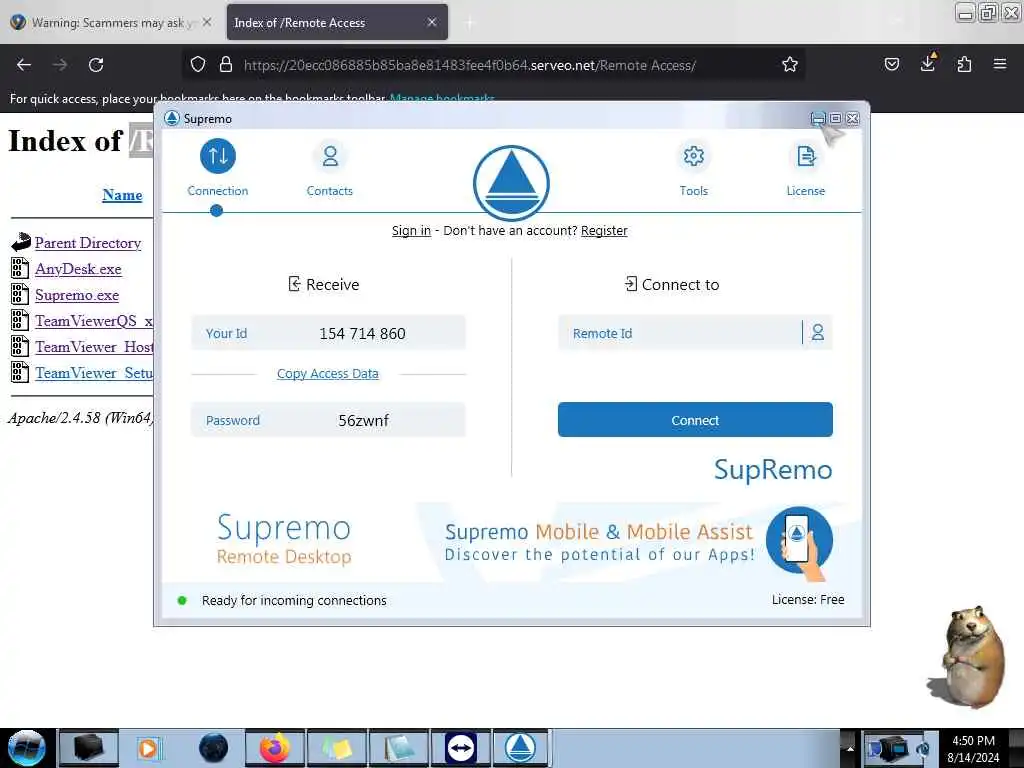
Task: Click the TeamViewer_Host file link
Action: (x=94, y=347)
